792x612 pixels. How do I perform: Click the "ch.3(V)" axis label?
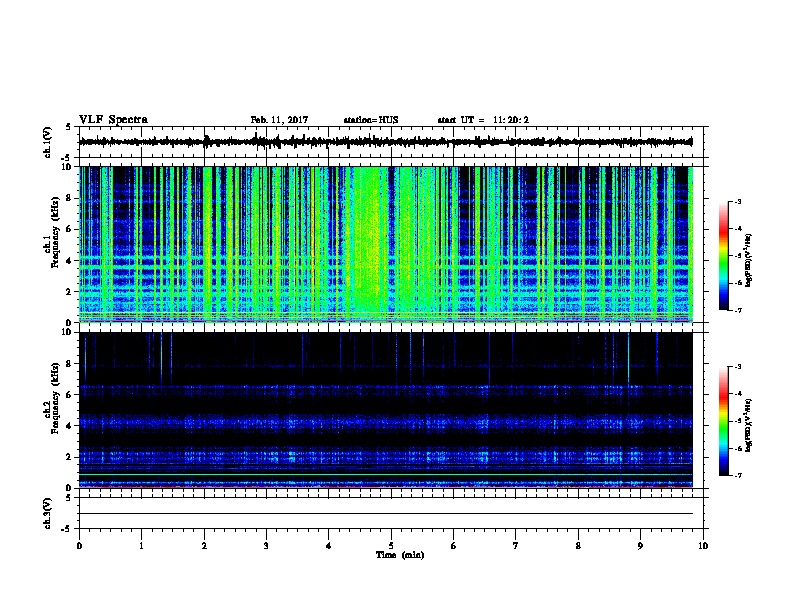(48, 513)
